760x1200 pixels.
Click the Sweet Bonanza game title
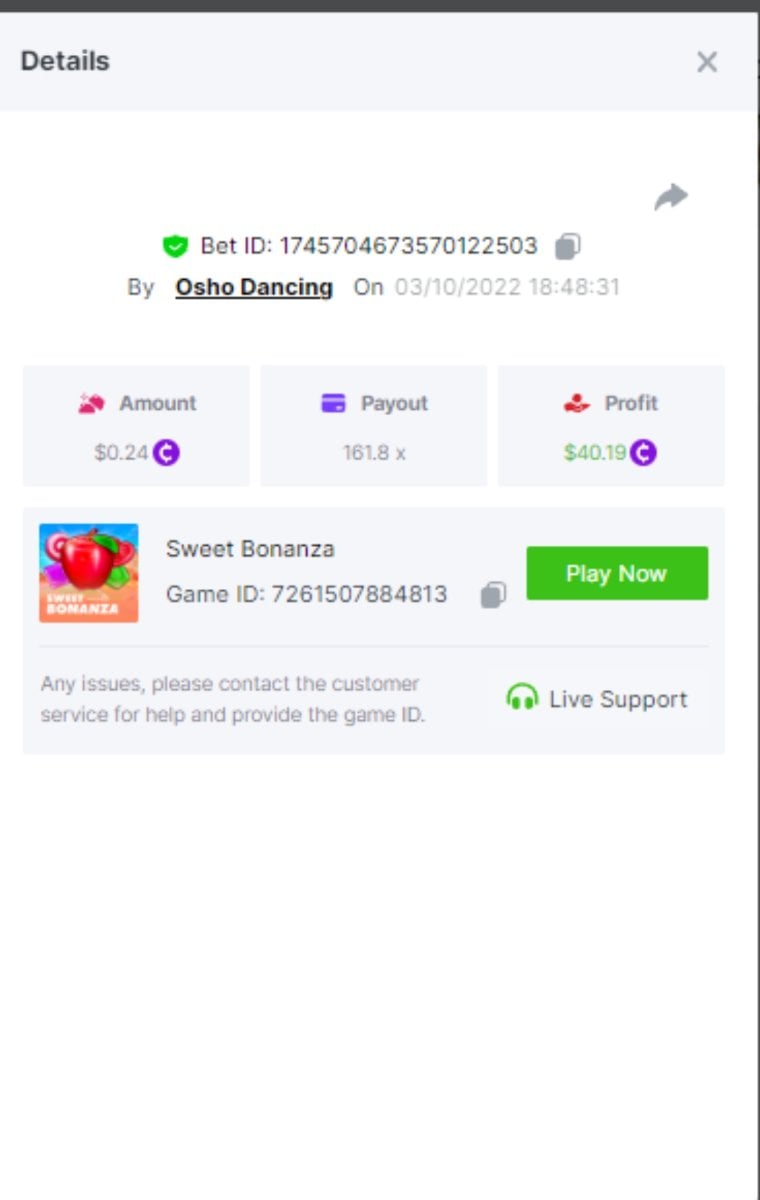tap(250, 548)
